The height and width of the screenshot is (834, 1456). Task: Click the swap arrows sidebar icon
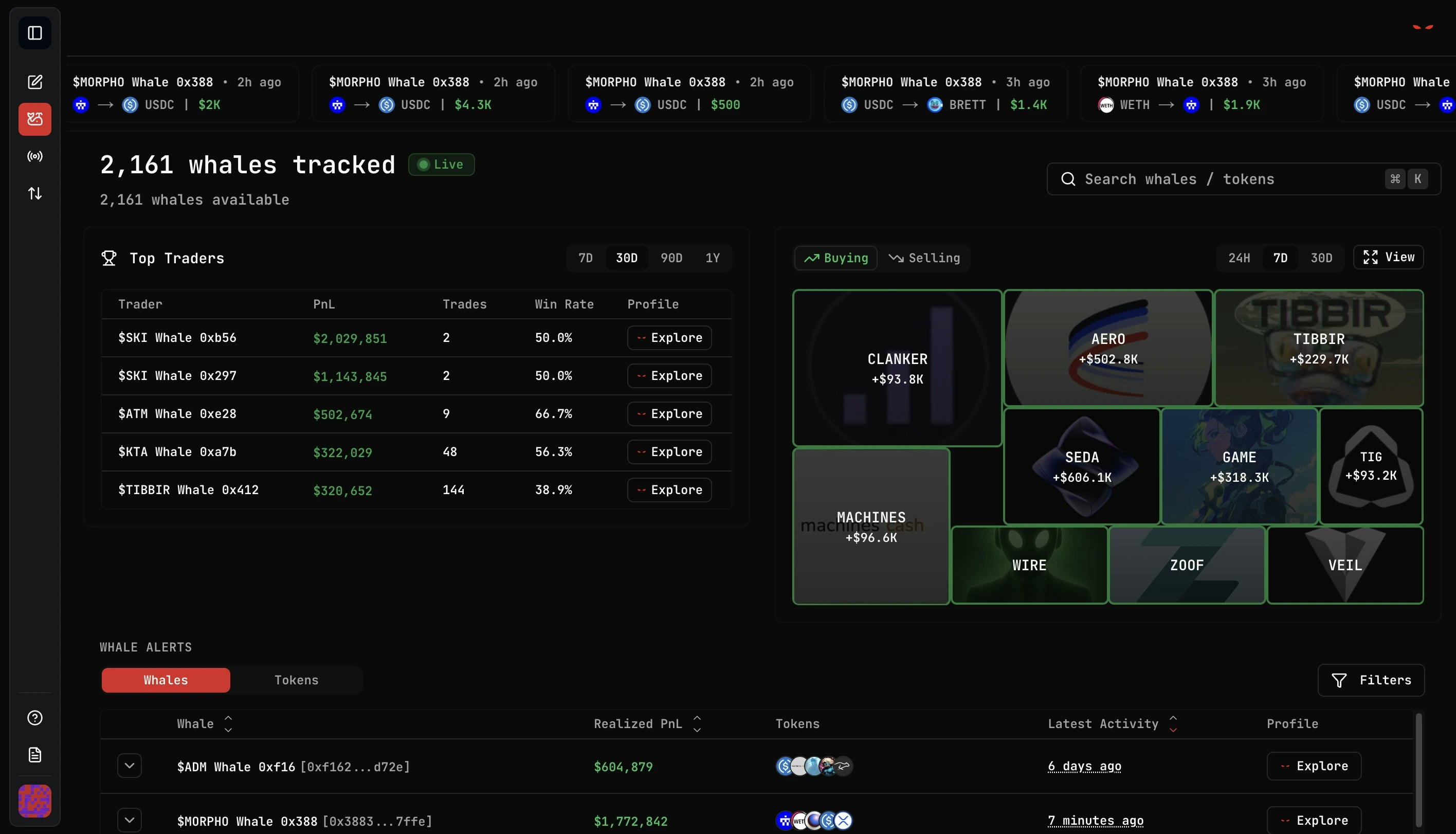(35, 194)
